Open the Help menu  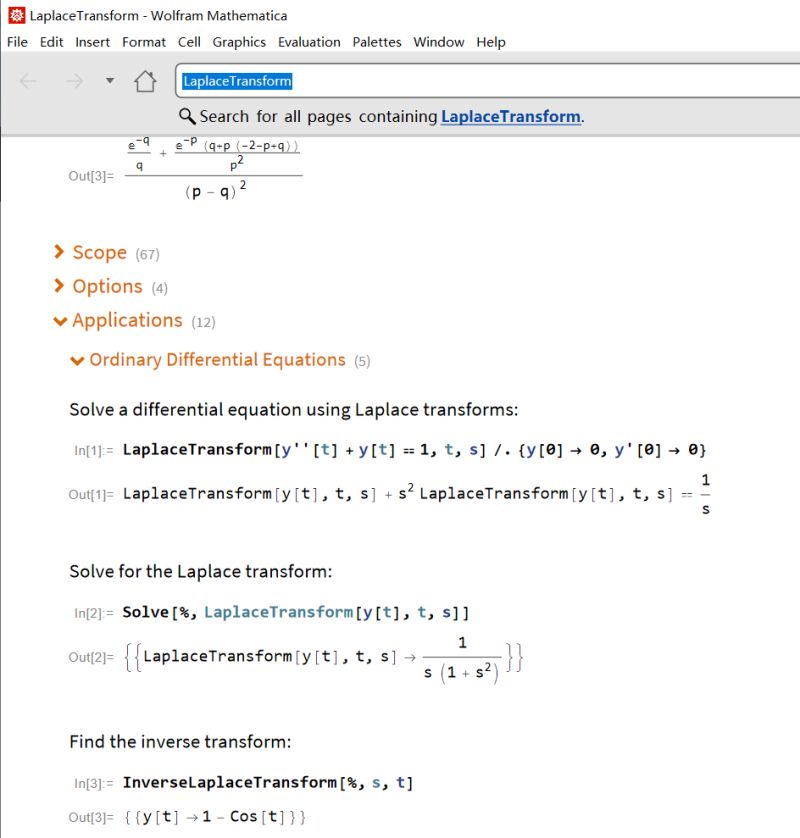490,42
